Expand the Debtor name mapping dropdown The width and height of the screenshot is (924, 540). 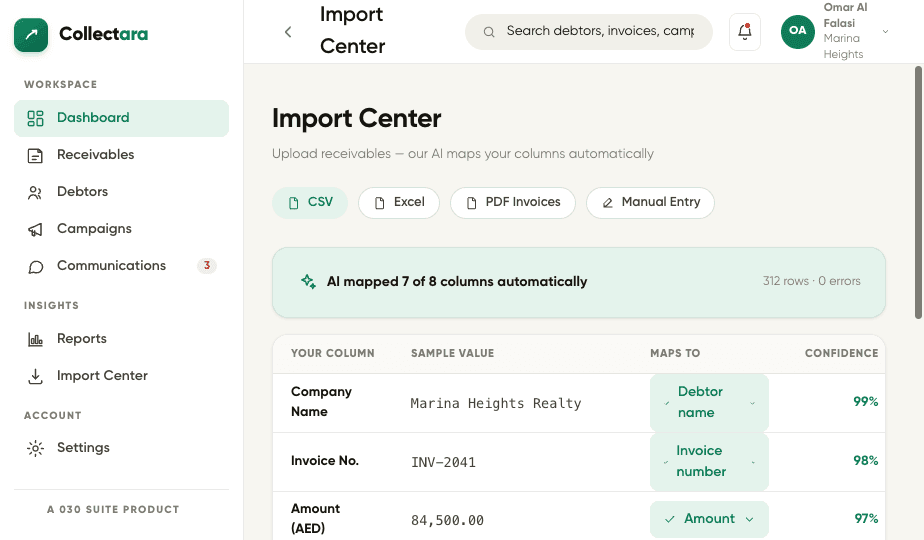(x=710, y=403)
